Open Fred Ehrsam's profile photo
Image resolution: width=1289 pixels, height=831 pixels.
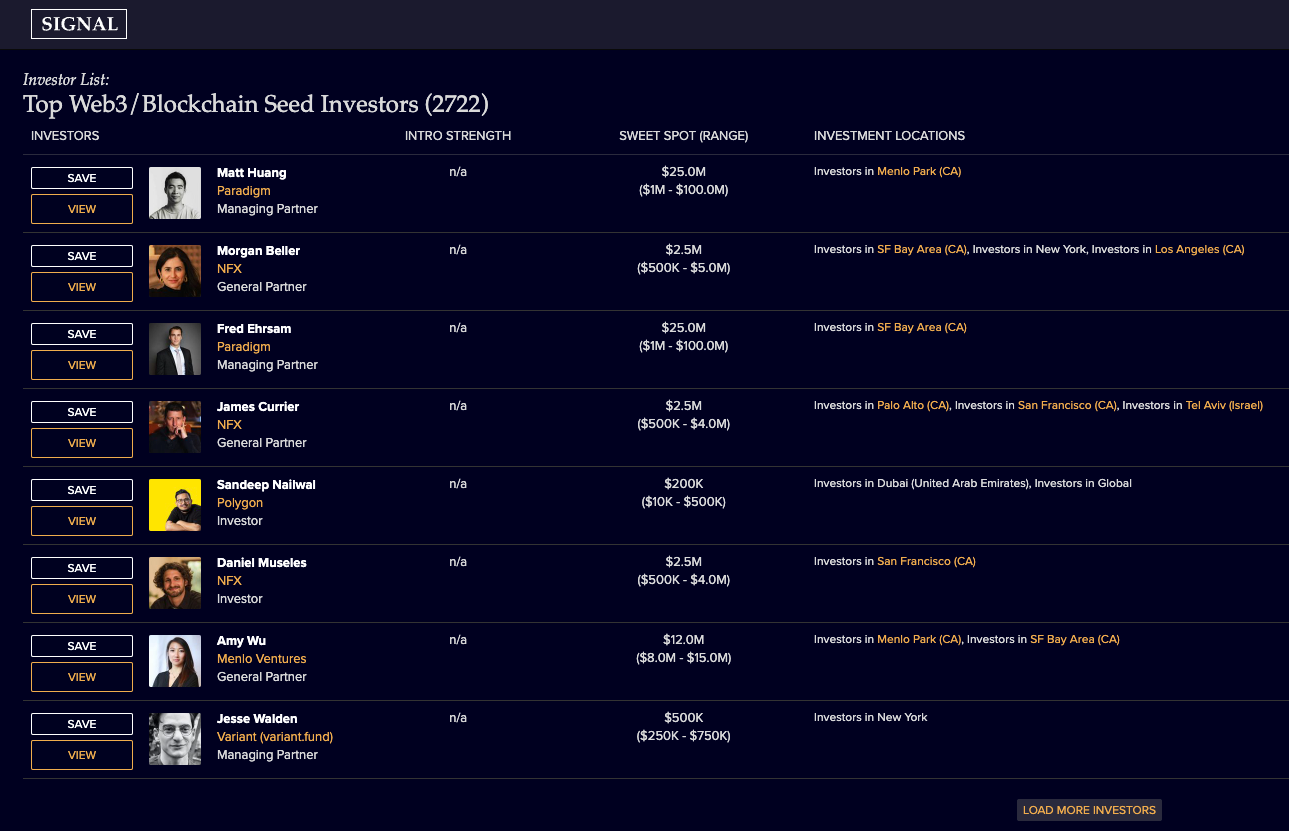[x=175, y=349]
